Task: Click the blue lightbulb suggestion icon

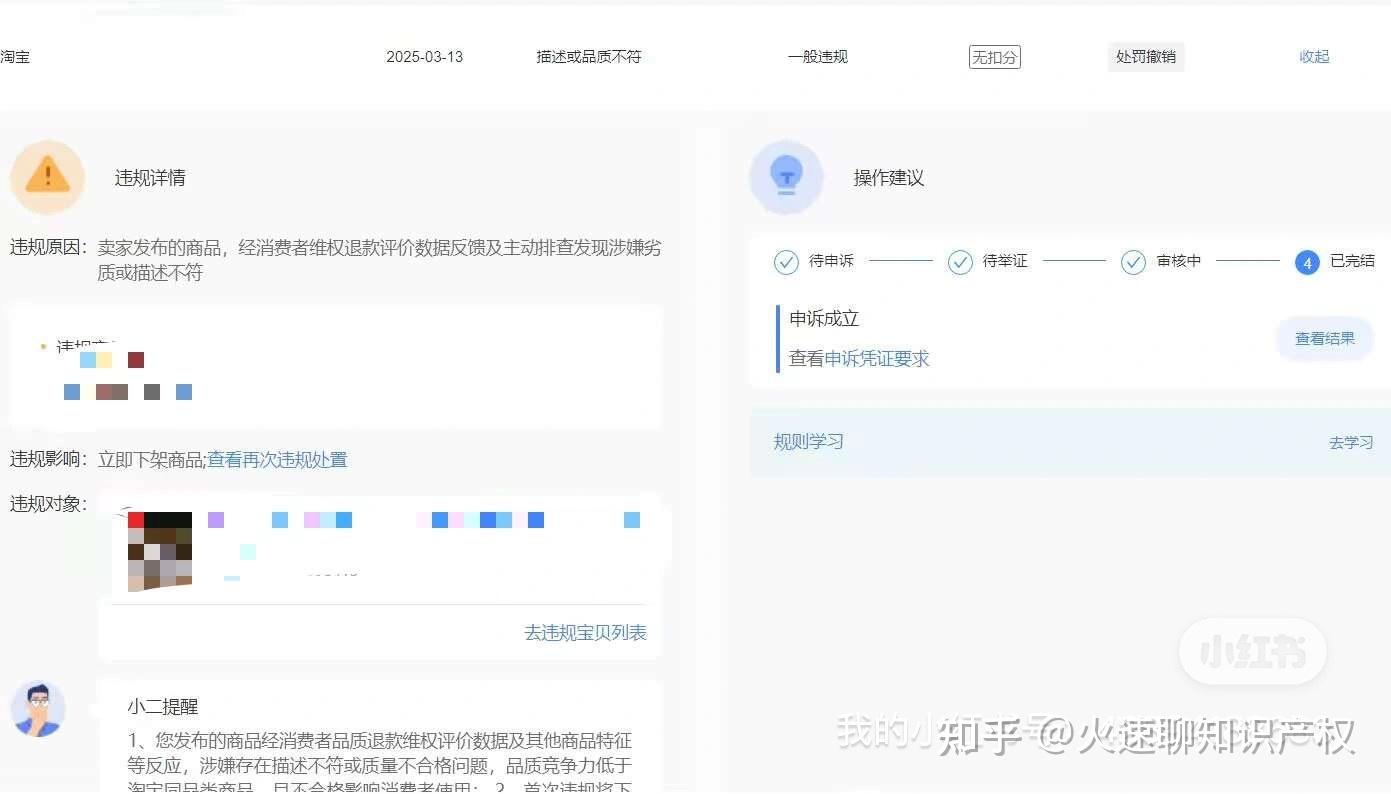Action: pyautogui.click(x=786, y=177)
